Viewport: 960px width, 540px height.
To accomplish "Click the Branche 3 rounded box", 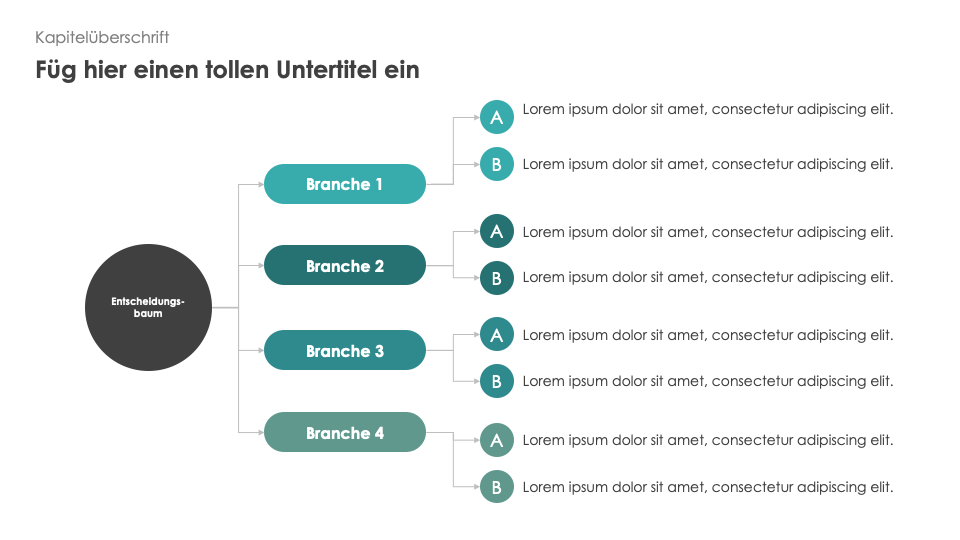I will (x=345, y=350).
